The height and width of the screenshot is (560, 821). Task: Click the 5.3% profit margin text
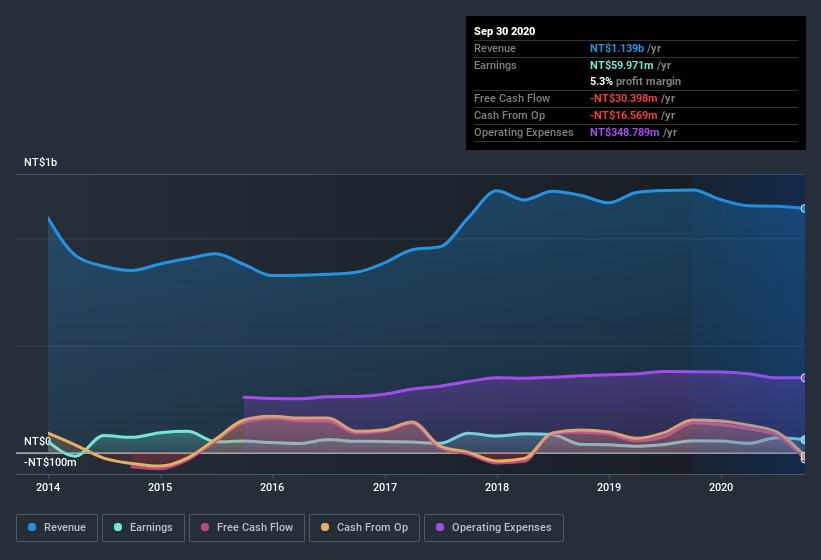[x=636, y=81]
